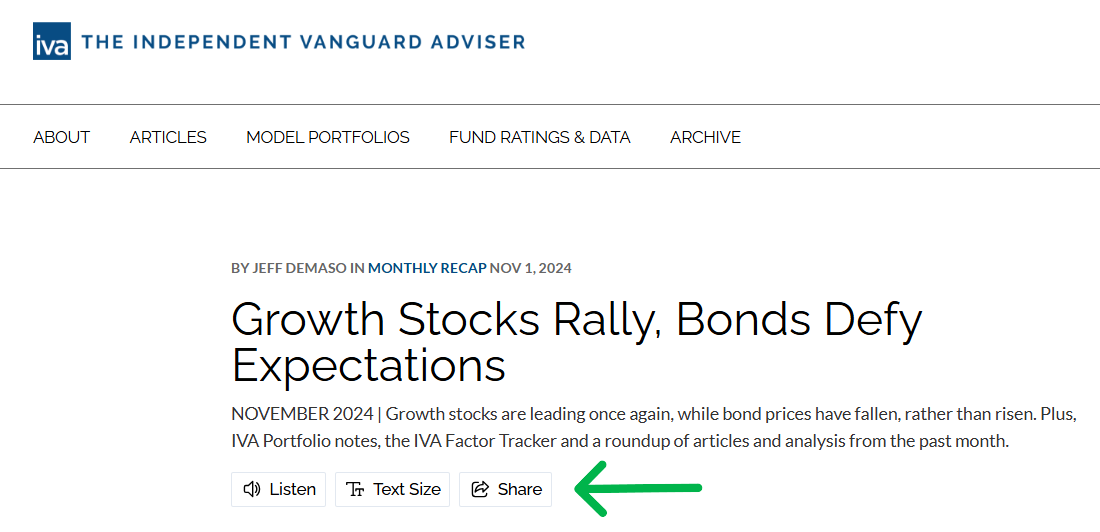Click the Growth Stocks Rally headline
The image size is (1100, 532).
pyautogui.click(x=576, y=343)
